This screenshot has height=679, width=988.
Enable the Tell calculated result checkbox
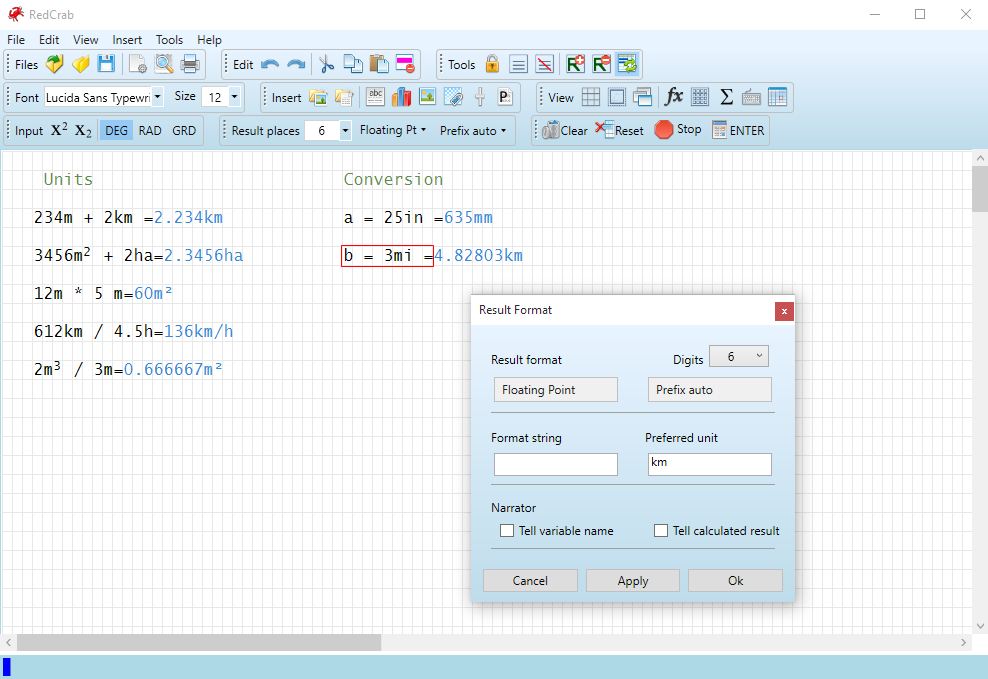661,531
